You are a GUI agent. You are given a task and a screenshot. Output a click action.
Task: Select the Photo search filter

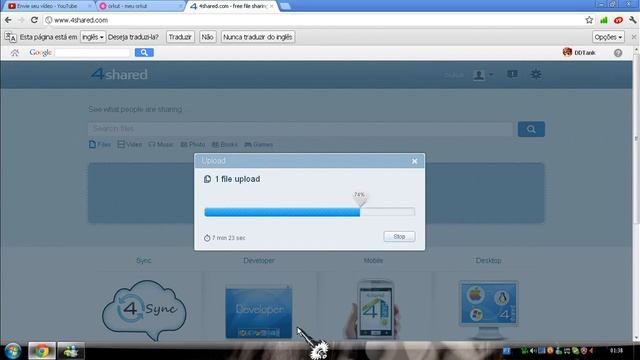[x=193, y=144]
